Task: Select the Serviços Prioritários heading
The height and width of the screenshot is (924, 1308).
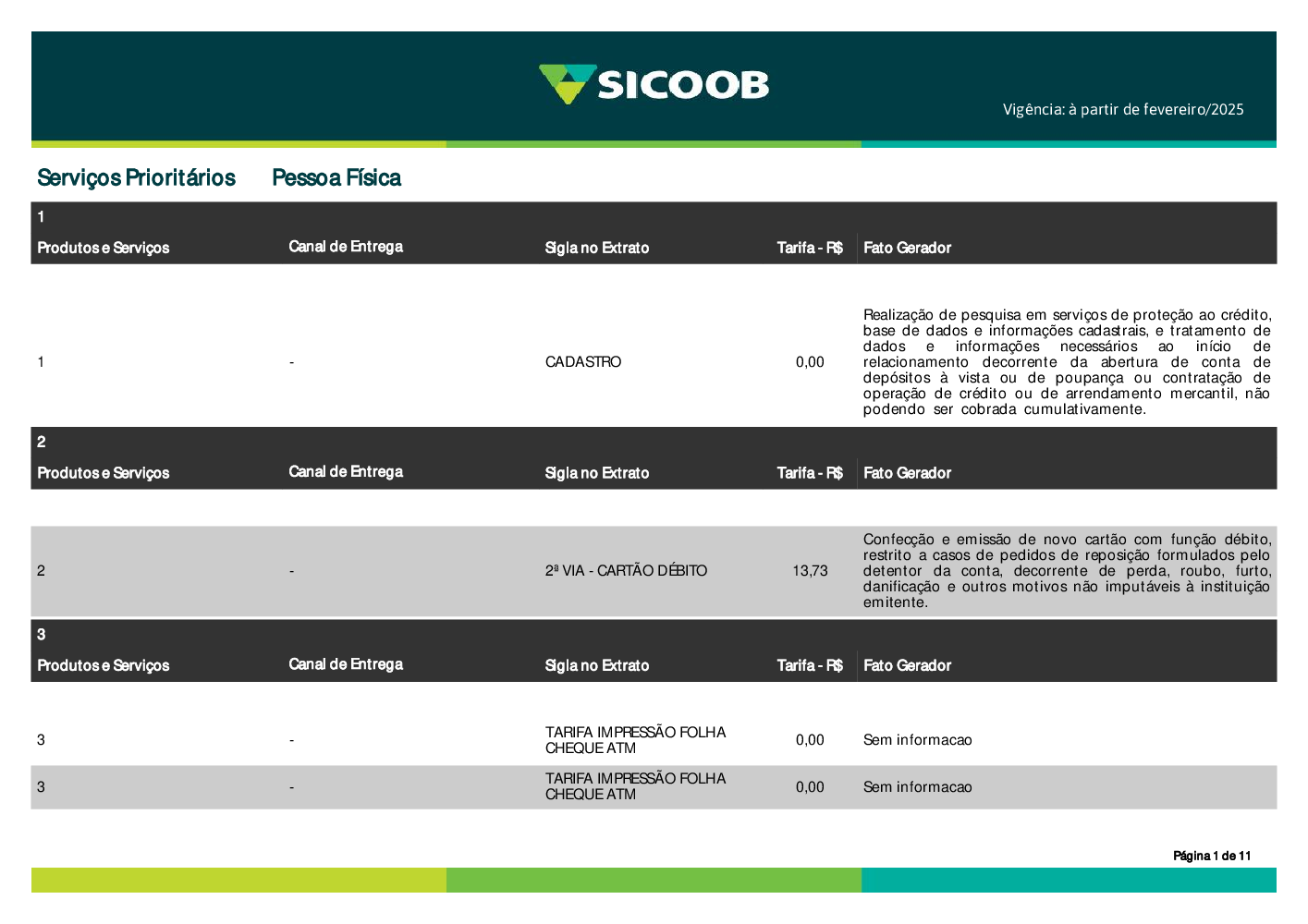Action: (136, 177)
